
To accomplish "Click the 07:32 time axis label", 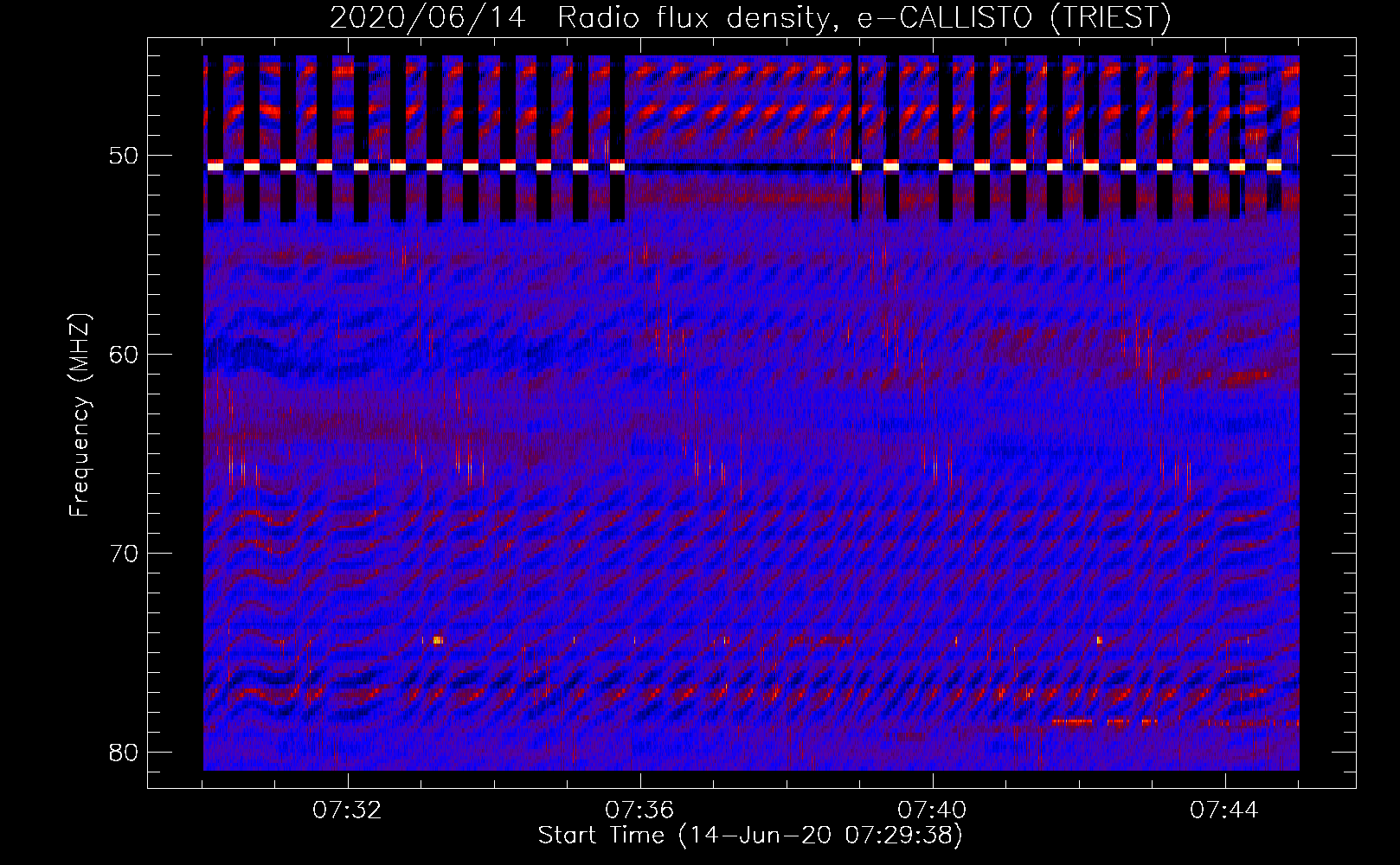I will [347, 811].
